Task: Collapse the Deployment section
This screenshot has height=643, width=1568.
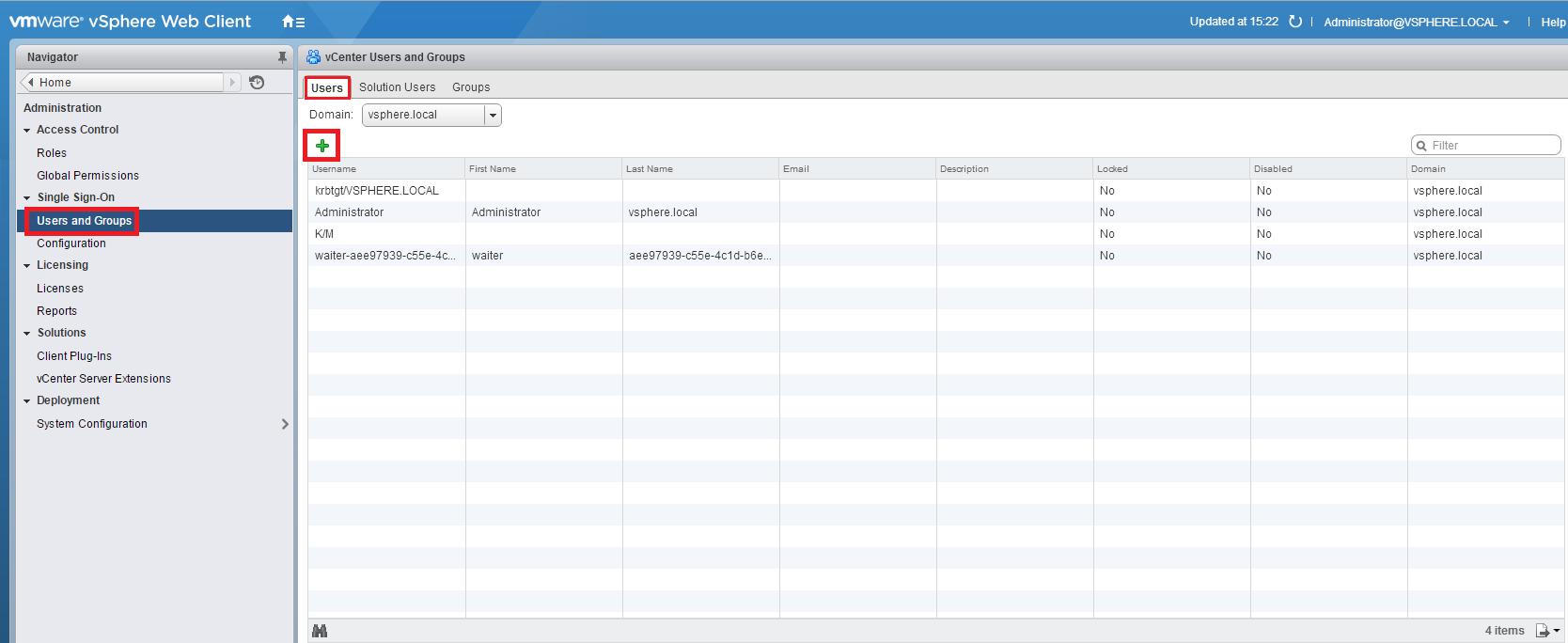Action: tap(27, 401)
